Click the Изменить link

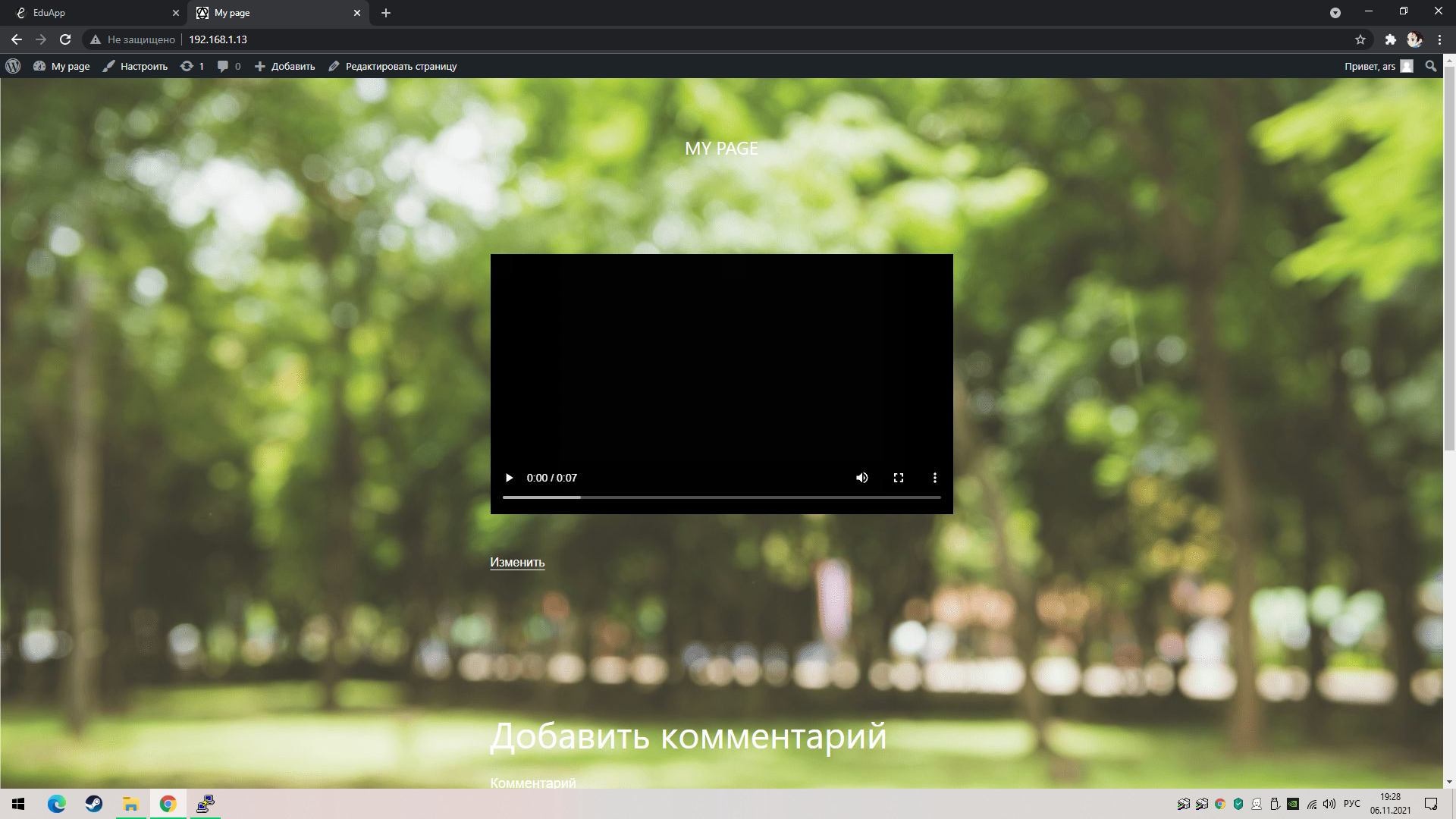pos(517,563)
